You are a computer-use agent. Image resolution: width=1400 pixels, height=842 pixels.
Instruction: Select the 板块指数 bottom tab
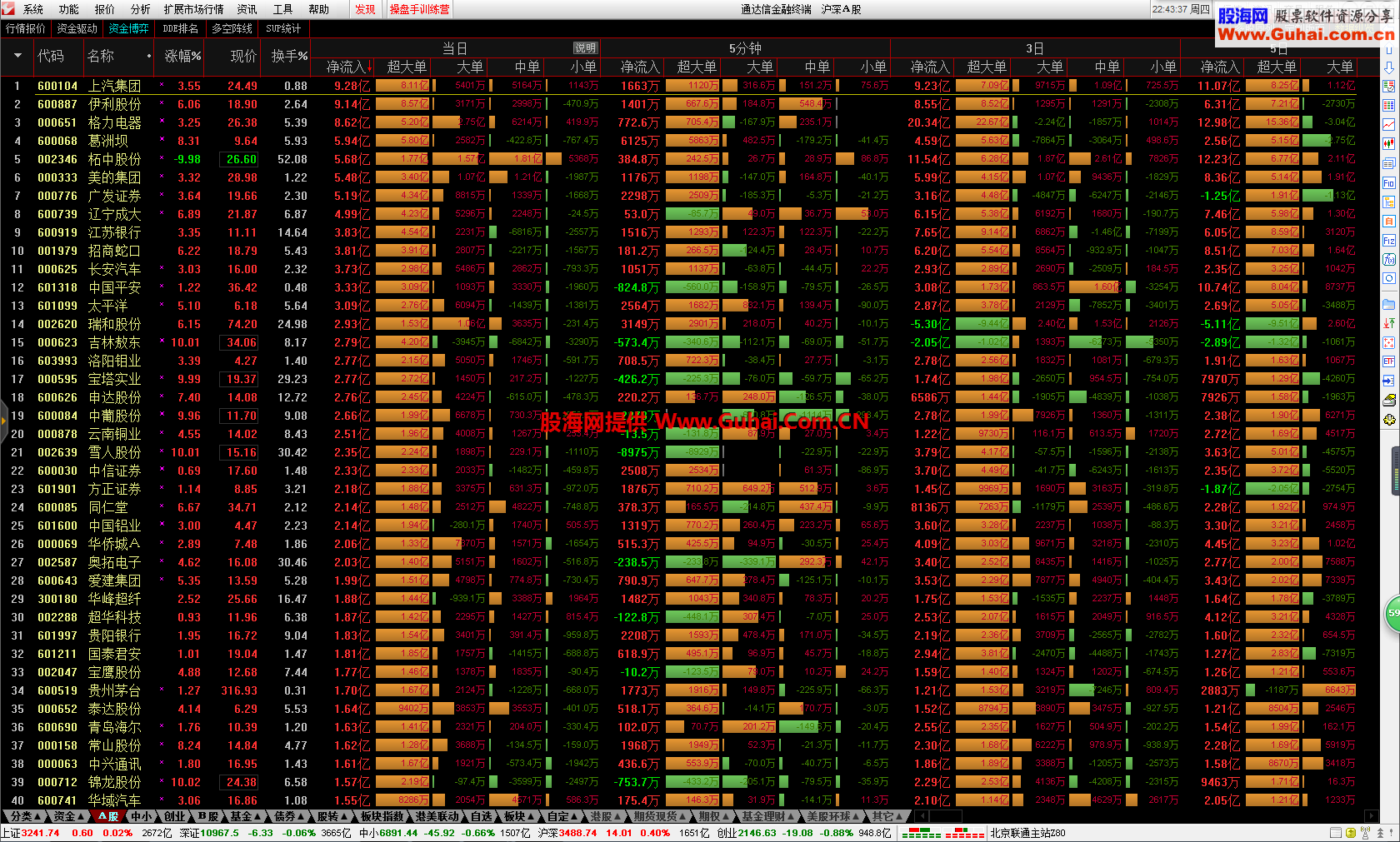coord(382,816)
